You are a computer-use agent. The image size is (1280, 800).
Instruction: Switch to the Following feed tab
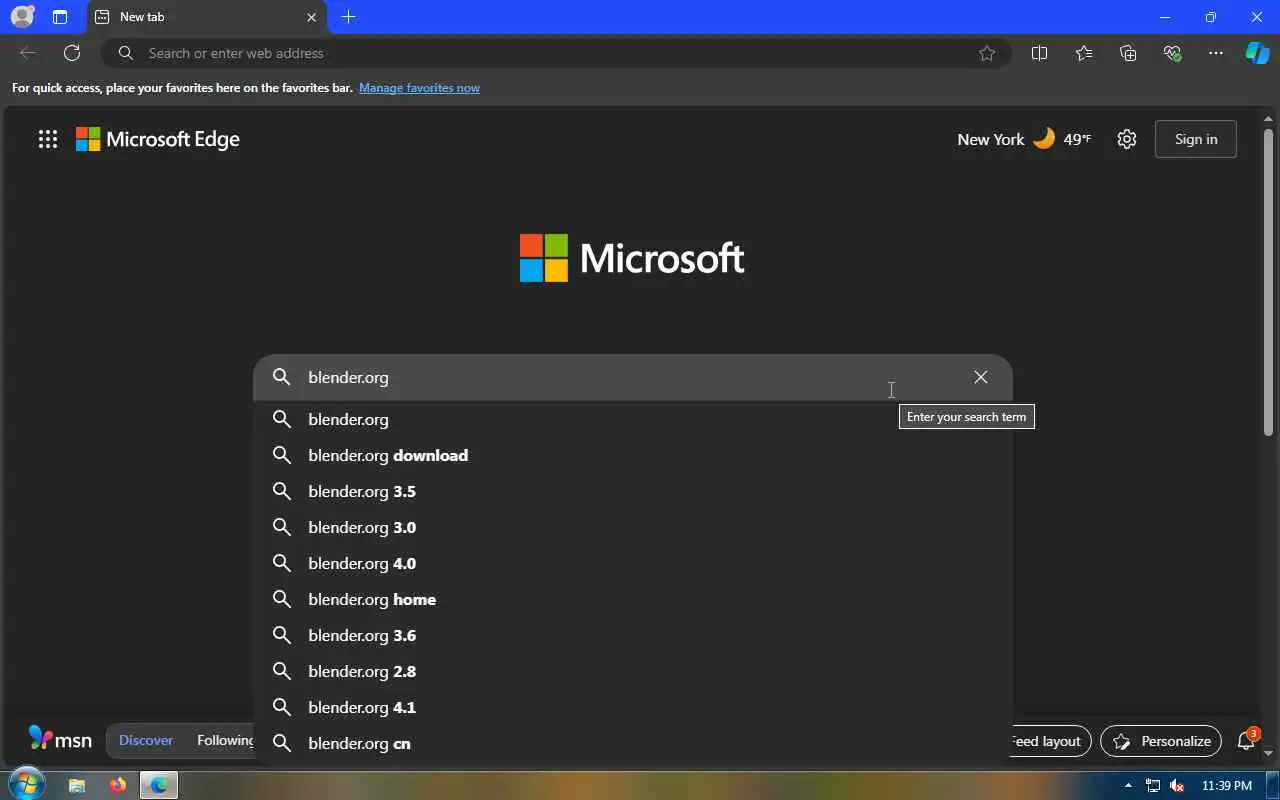225,740
